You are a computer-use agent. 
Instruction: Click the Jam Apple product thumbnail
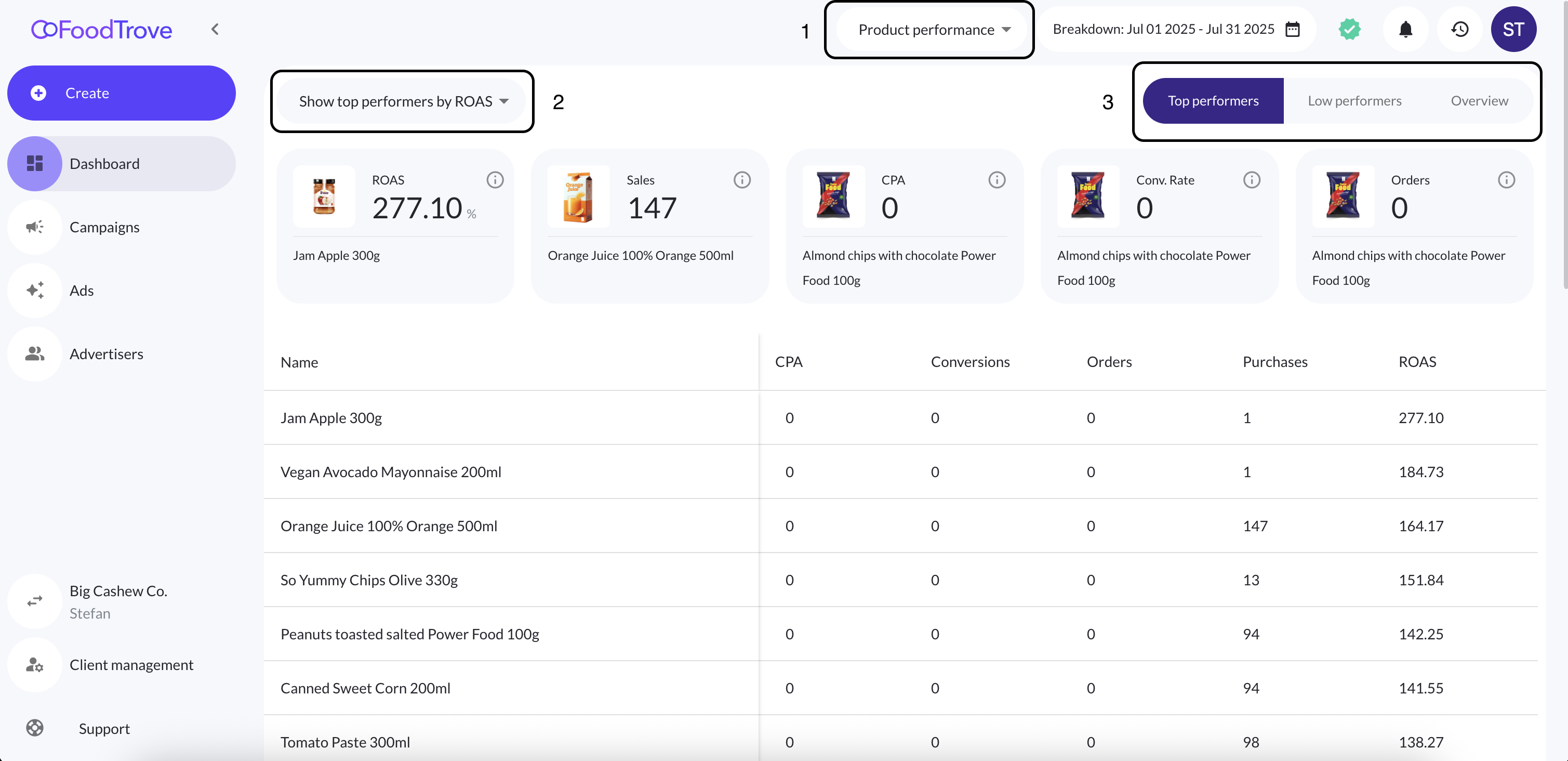[x=324, y=196]
